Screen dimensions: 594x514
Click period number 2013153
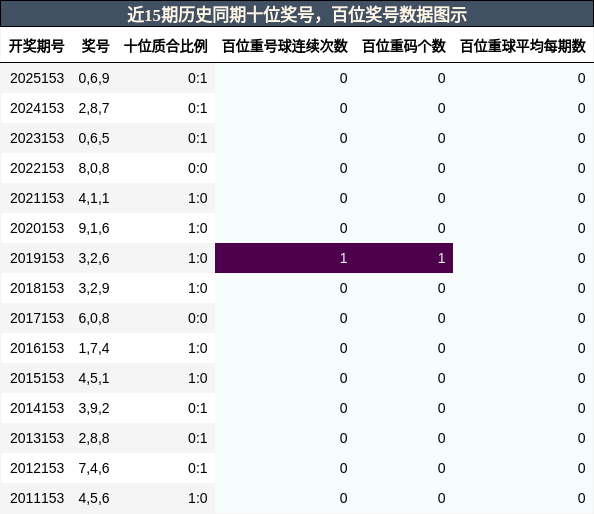pyautogui.click(x=37, y=438)
